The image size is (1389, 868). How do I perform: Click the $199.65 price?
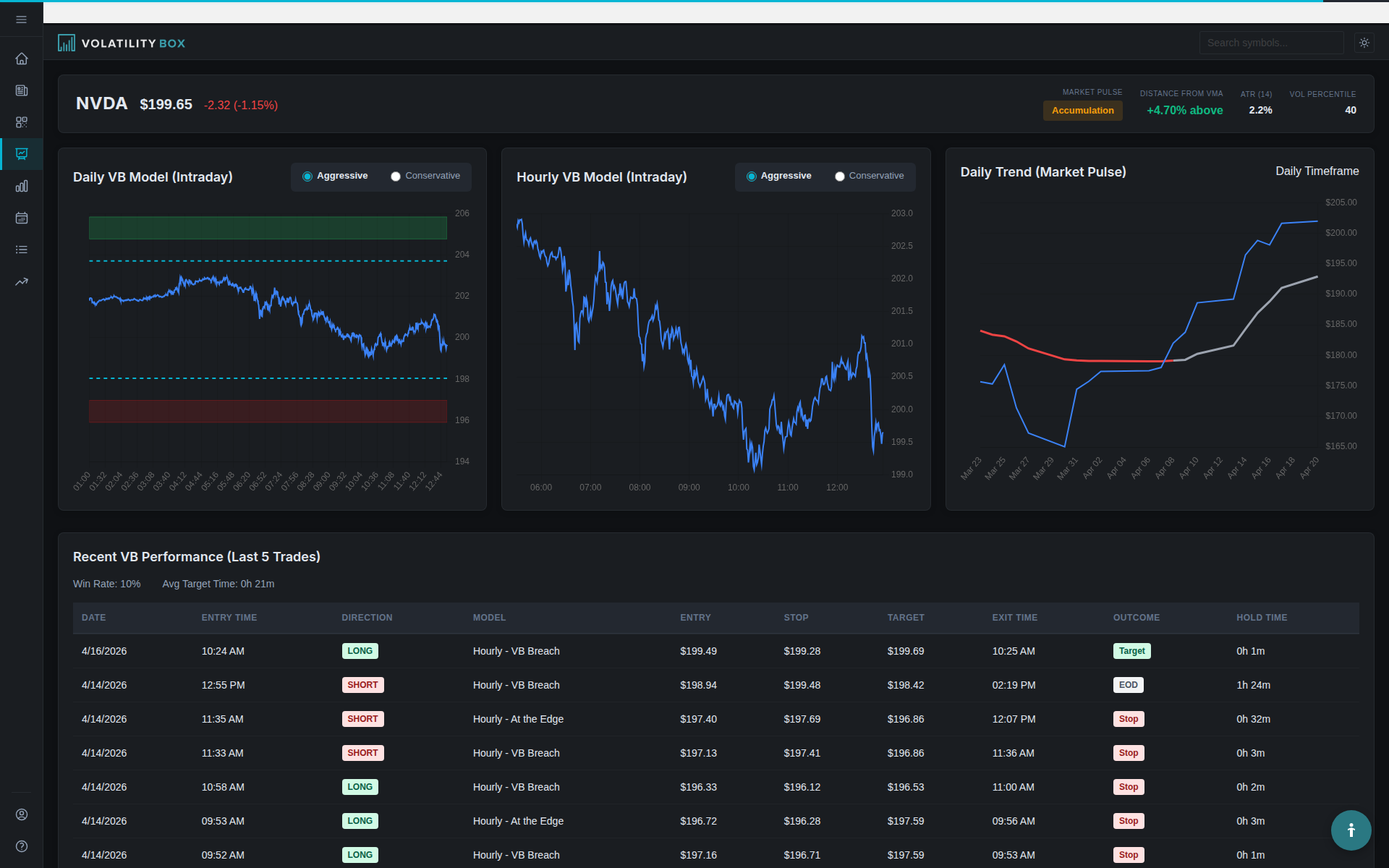pos(166,104)
